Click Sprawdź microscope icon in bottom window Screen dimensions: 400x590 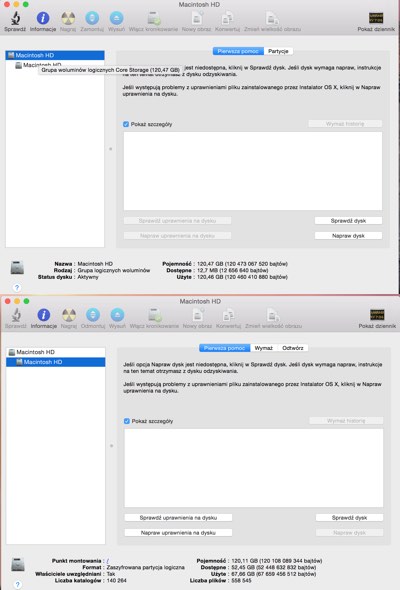[16, 315]
